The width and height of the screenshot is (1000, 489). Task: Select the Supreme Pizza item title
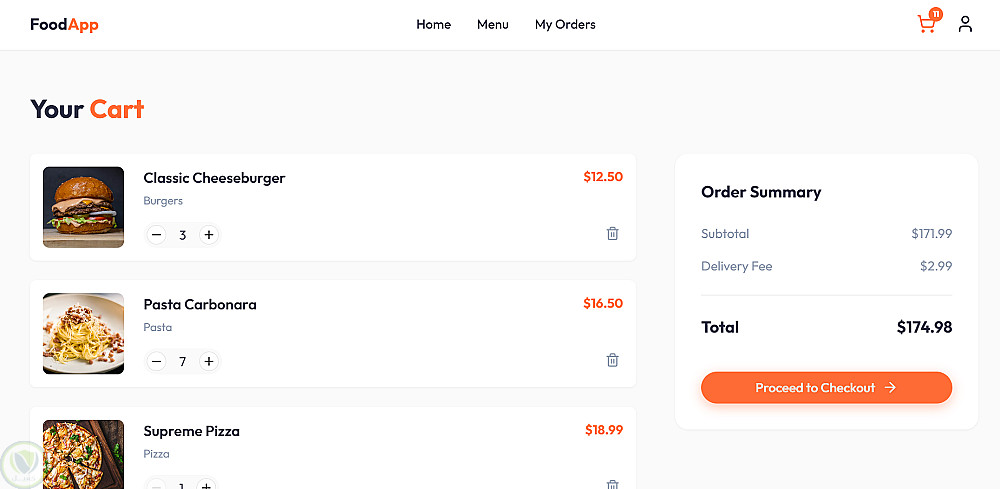[x=191, y=432]
